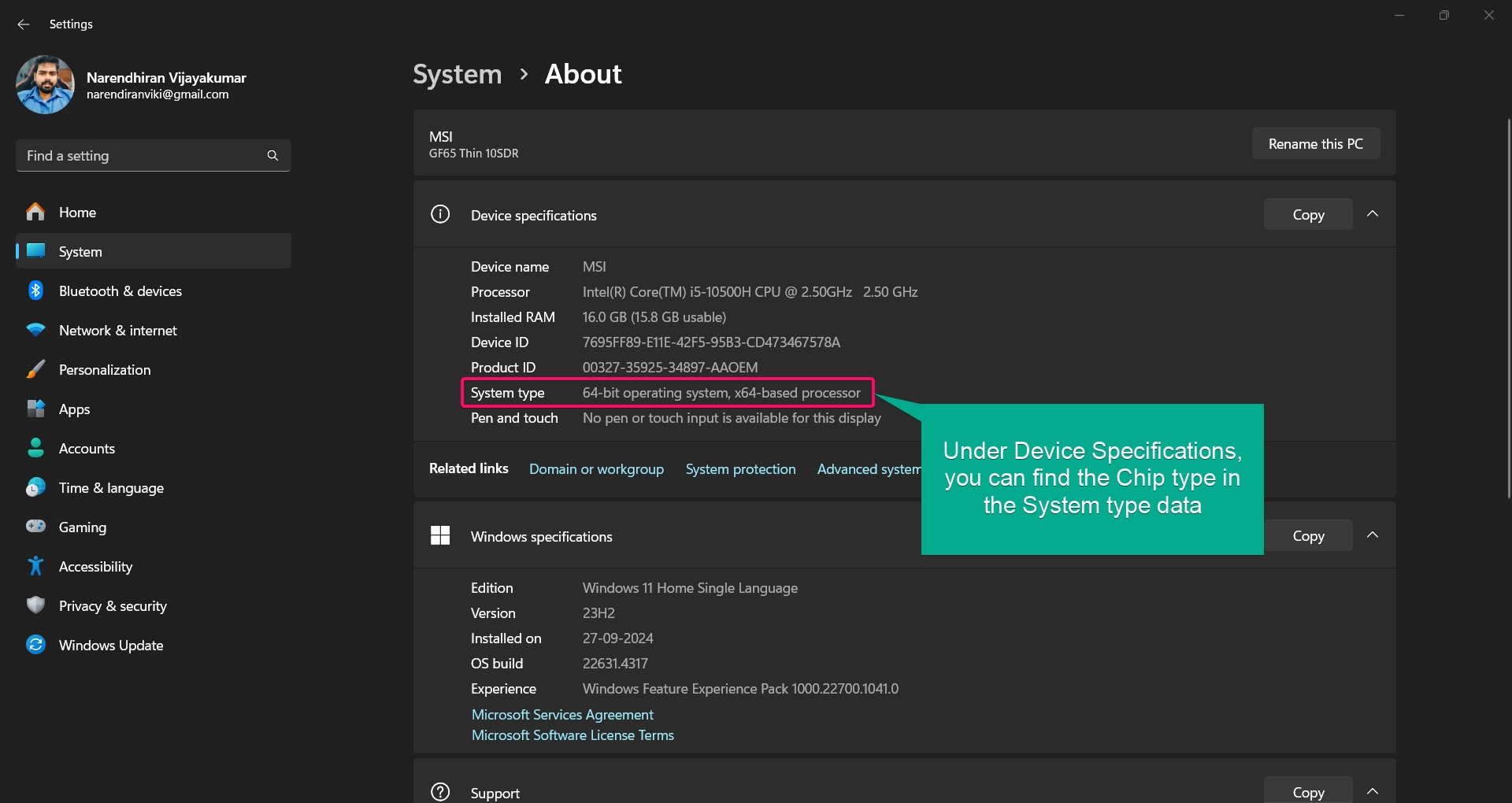Screen dimensions: 1512x803
Task: Go to Network & internet settings
Action: point(154,330)
